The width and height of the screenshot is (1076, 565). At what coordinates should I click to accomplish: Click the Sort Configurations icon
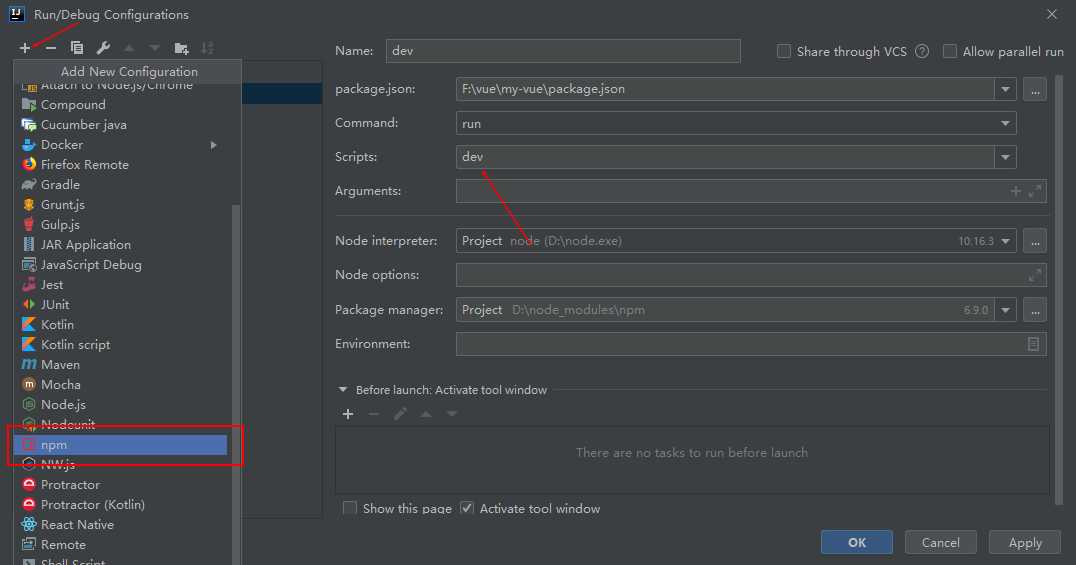coord(207,48)
